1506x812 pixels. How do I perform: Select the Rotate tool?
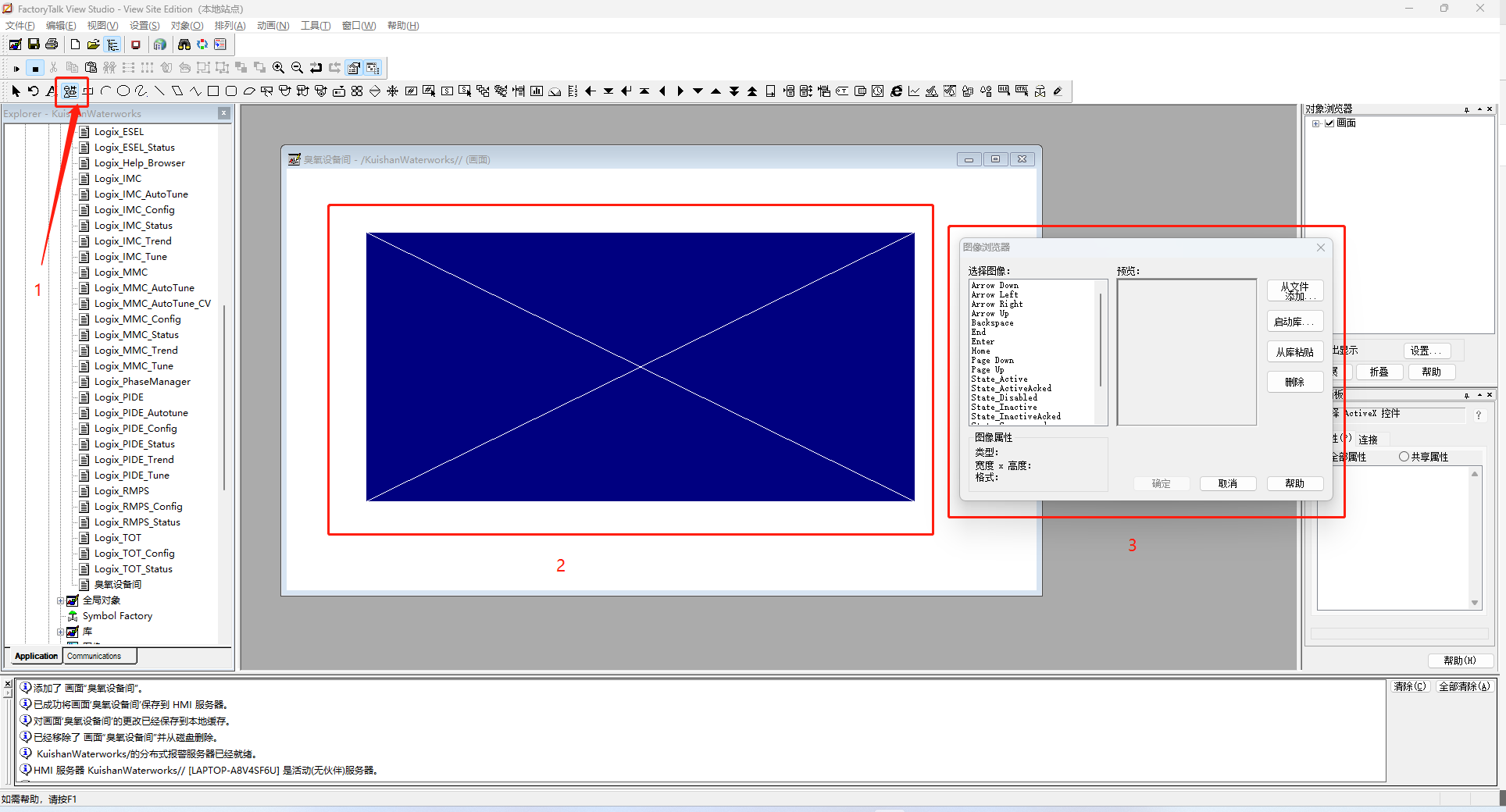point(34,91)
